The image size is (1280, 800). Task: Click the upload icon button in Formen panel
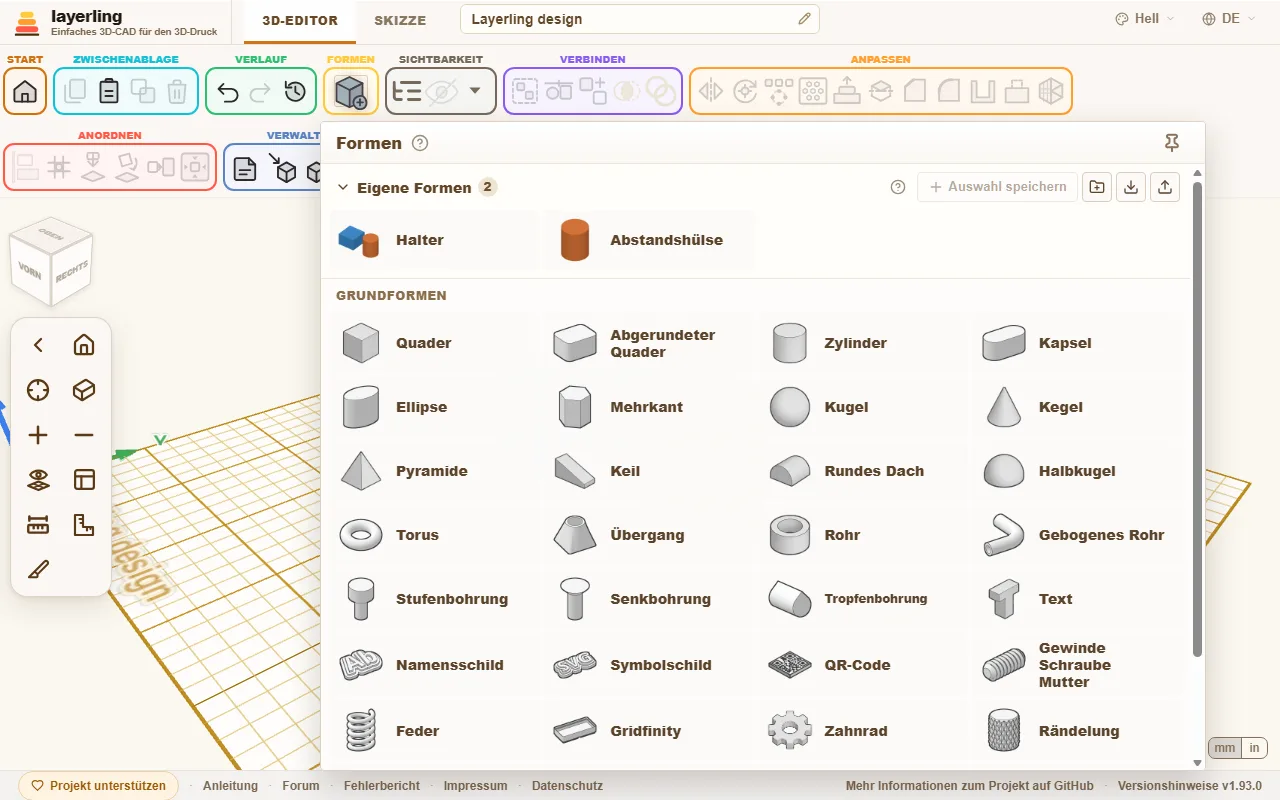[x=1165, y=187]
